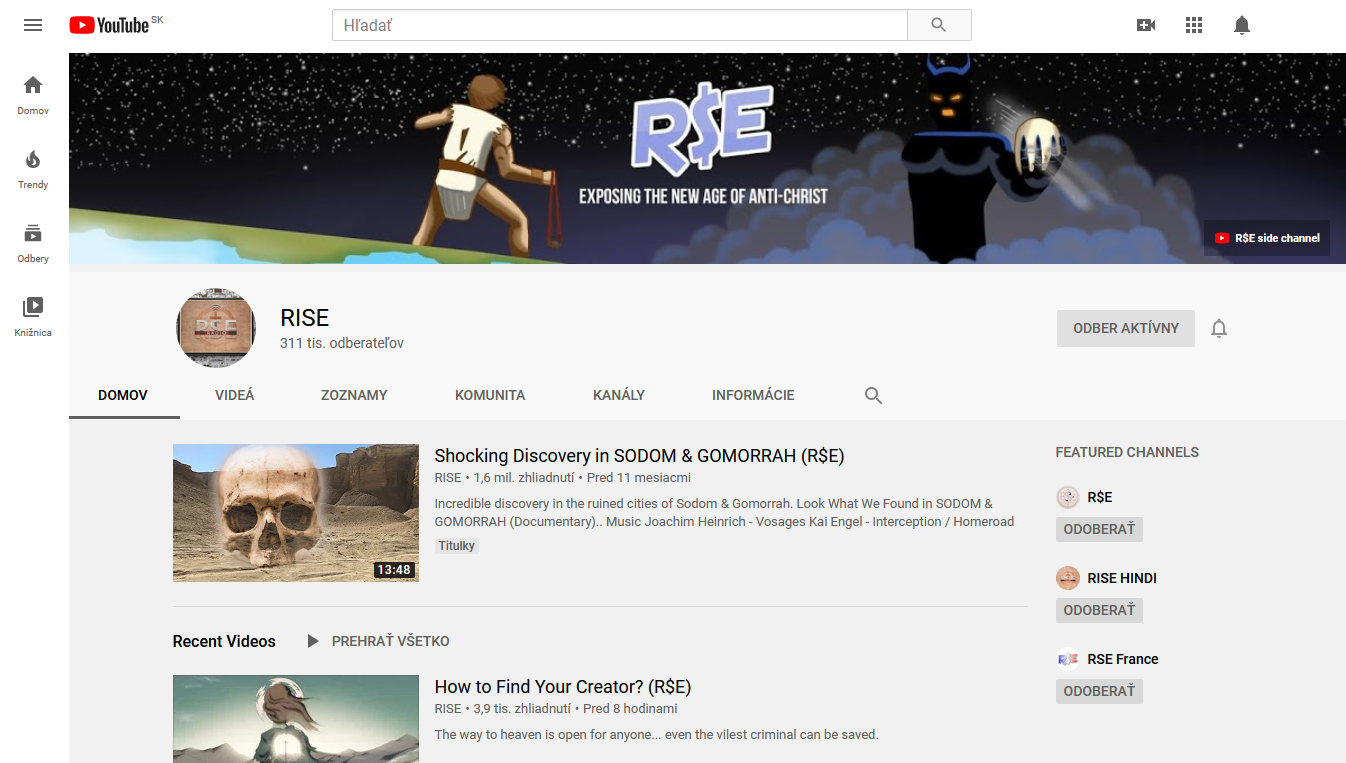Click the R$E featured channel name
Screen dimensions: 1346x763
[x=1100, y=497]
